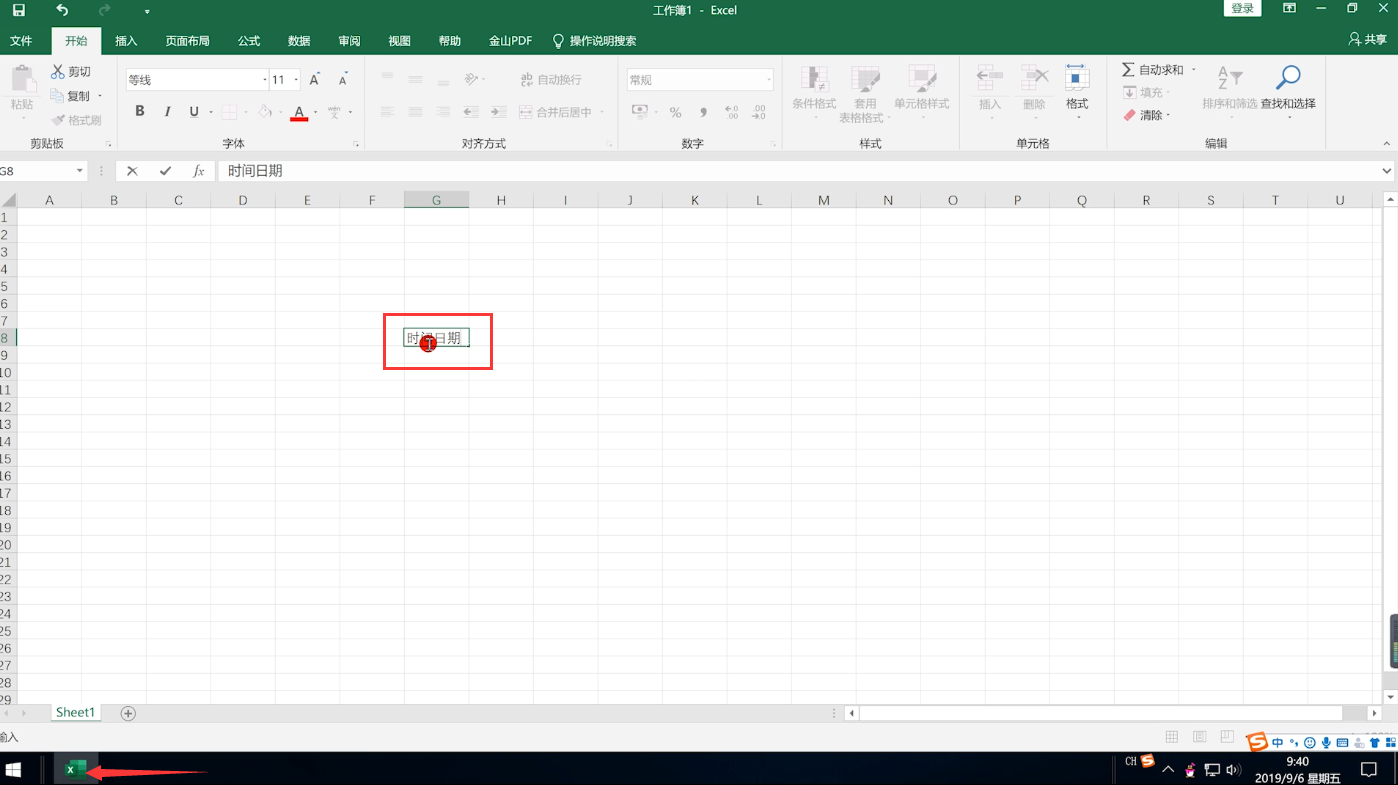The height and width of the screenshot is (785, 1398).
Task: Increase font size with larger A icon
Action: [x=315, y=80]
